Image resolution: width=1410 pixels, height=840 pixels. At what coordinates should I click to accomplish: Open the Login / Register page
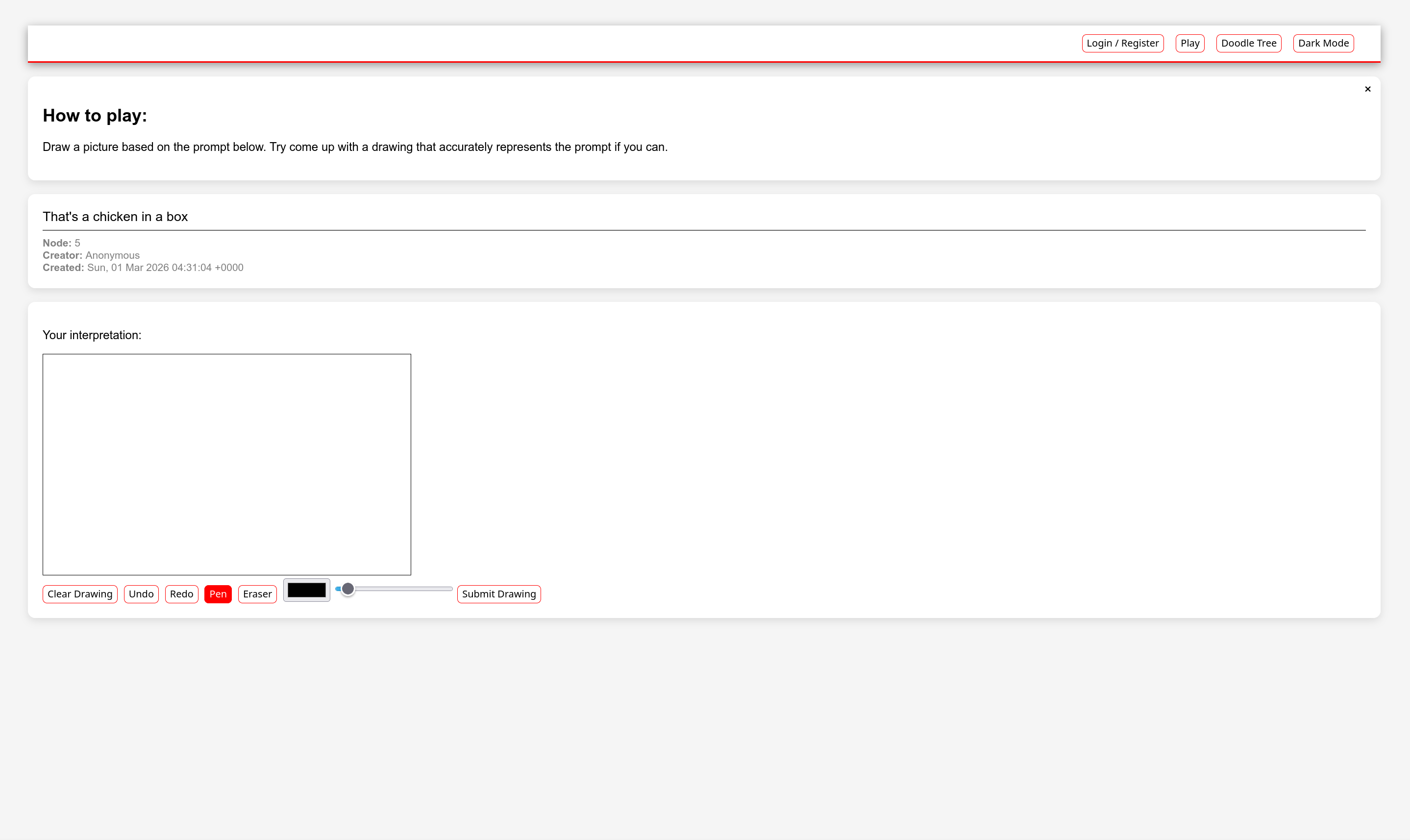tap(1122, 43)
